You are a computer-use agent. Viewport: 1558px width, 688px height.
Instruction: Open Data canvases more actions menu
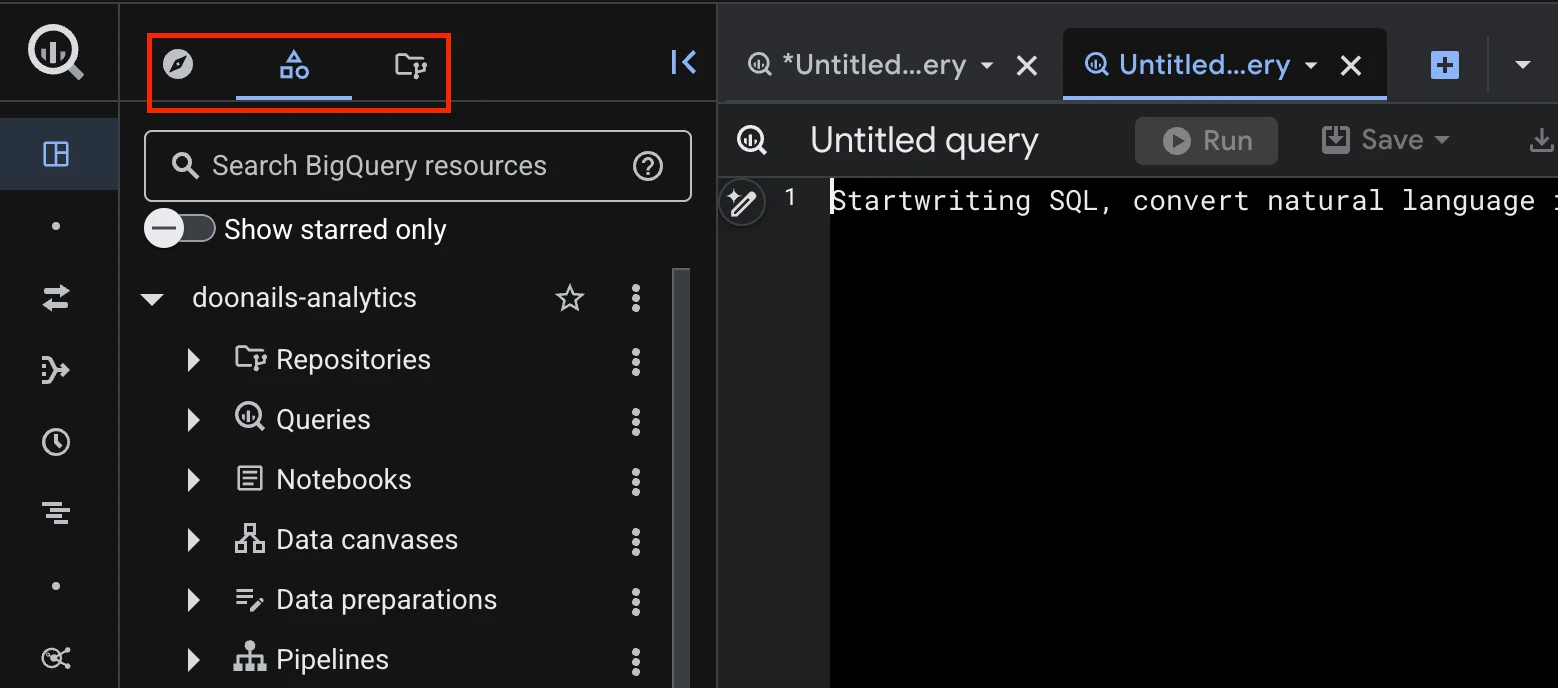pyautogui.click(x=636, y=541)
